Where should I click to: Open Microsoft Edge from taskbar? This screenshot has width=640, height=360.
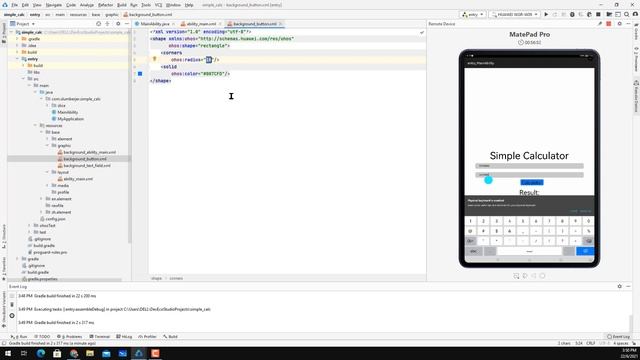pos(41,353)
